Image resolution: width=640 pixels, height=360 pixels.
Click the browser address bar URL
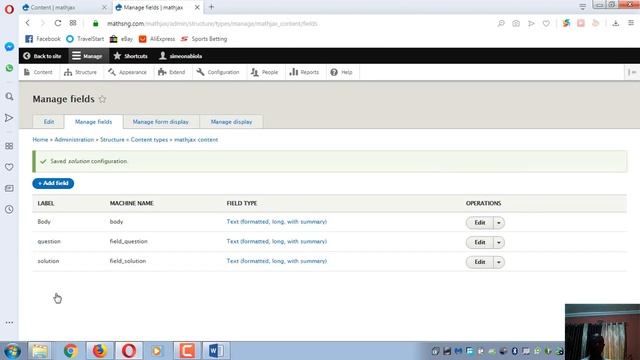point(212,24)
